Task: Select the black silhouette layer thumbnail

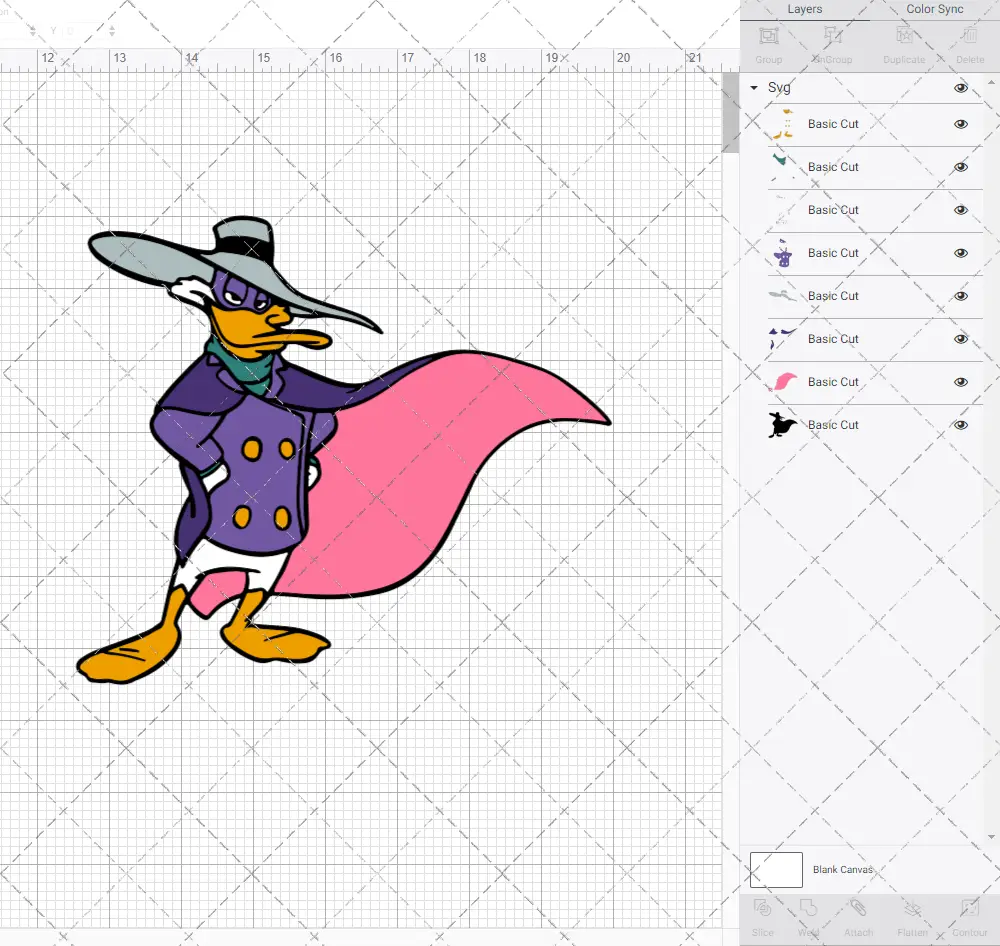Action: pos(783,425)
